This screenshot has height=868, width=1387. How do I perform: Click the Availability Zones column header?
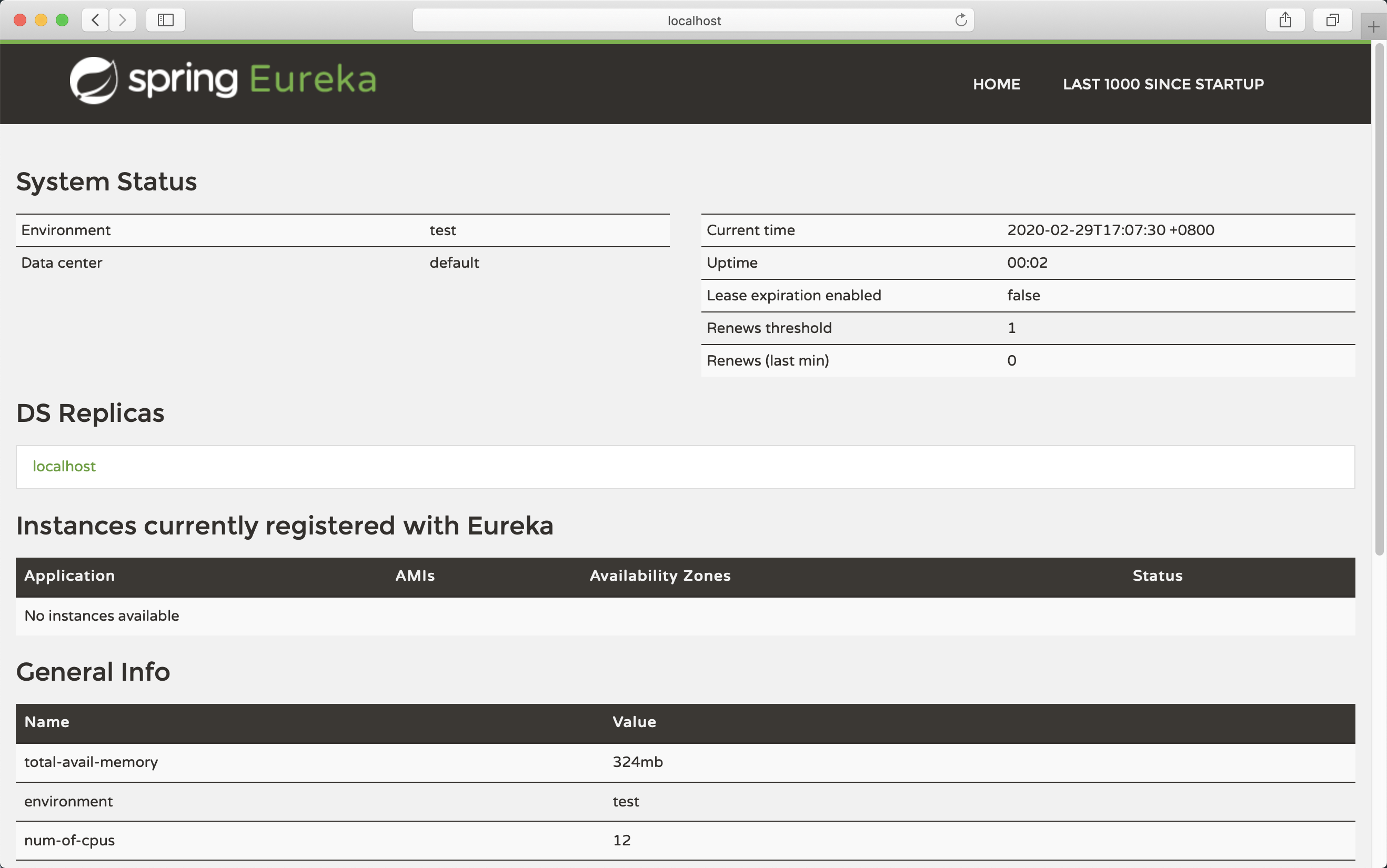coord(660,576)
